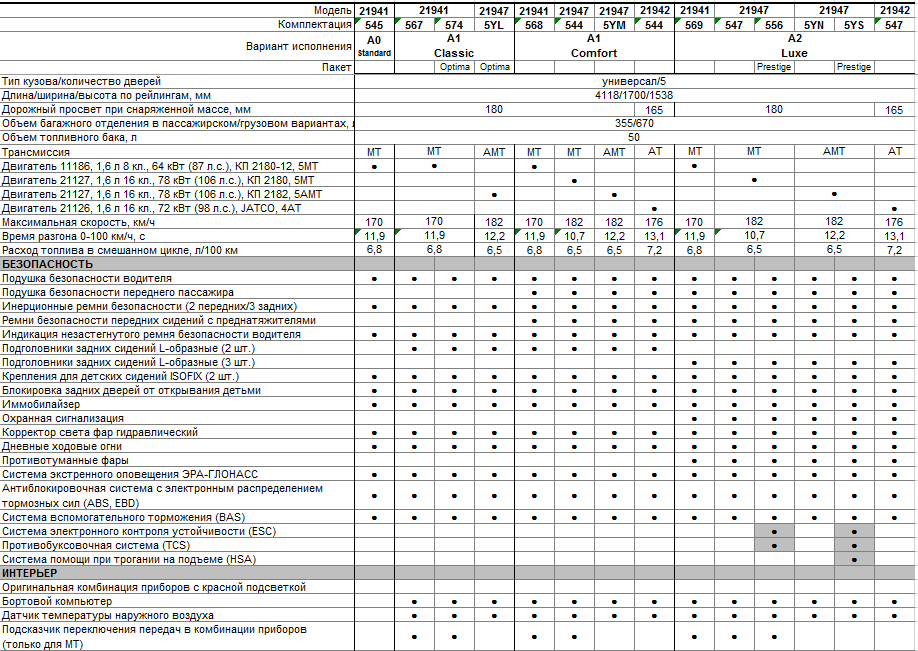Click fuel consumption '6,8' under 545
The image size is (918, 651).
pyautogui.click(x=374, y=250)
